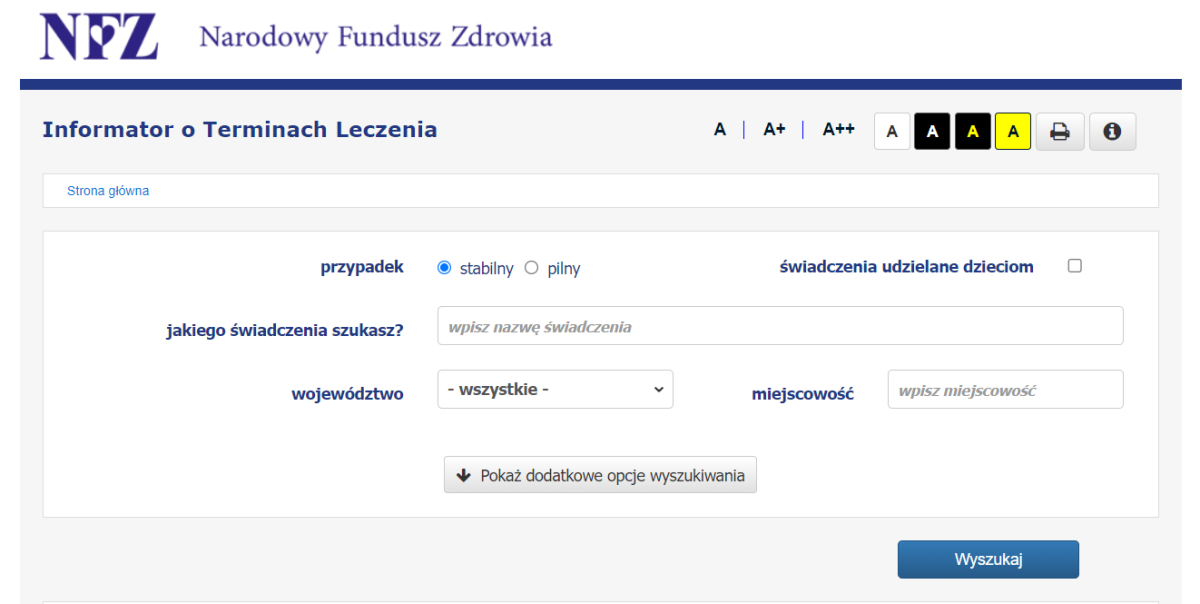Select the stabilny case radio button
The width and height of the screenshot is (1200, 604).
point(443,267)
